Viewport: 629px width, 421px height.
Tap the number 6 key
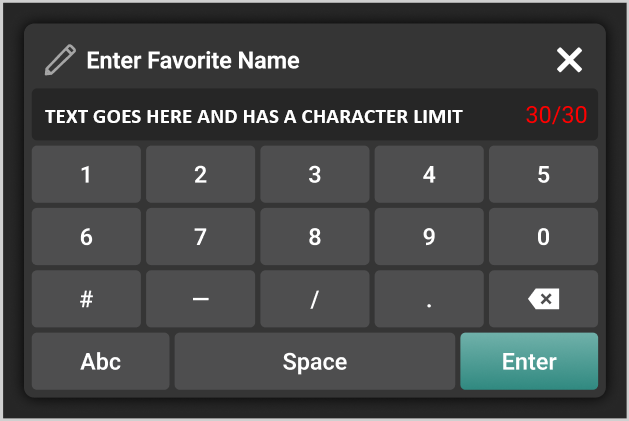point(86,237)
